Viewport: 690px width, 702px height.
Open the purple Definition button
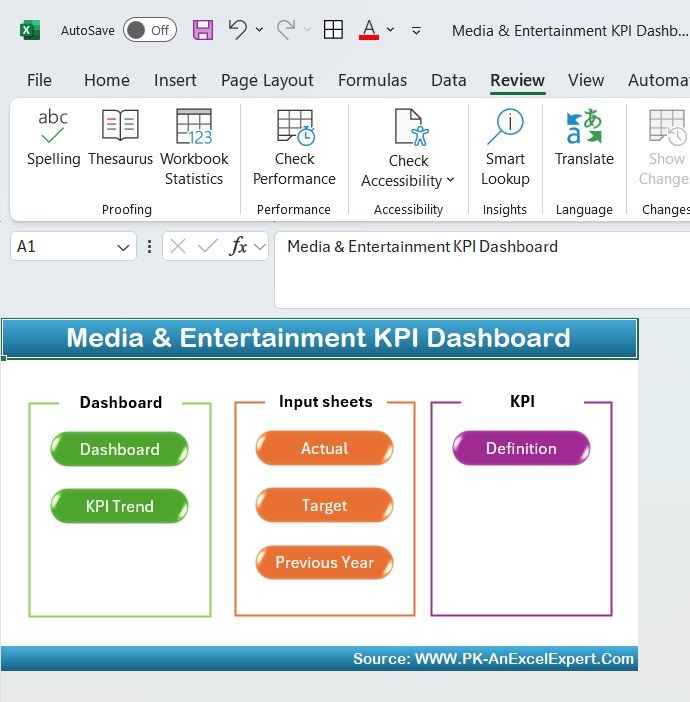[521, 448]
